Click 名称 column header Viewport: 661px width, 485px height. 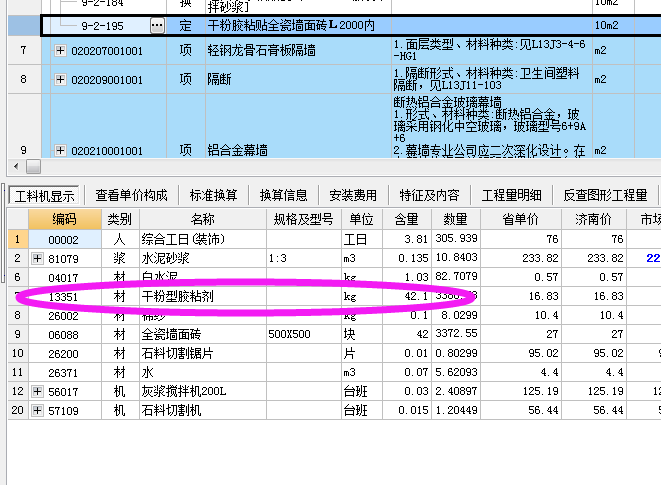click(203, 219)
